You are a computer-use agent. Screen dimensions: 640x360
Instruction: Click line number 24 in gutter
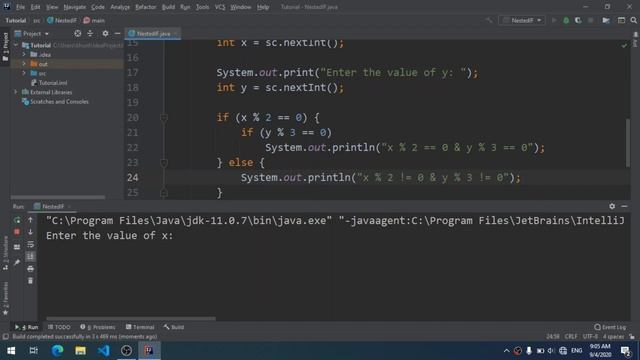[x=133, y=178]
